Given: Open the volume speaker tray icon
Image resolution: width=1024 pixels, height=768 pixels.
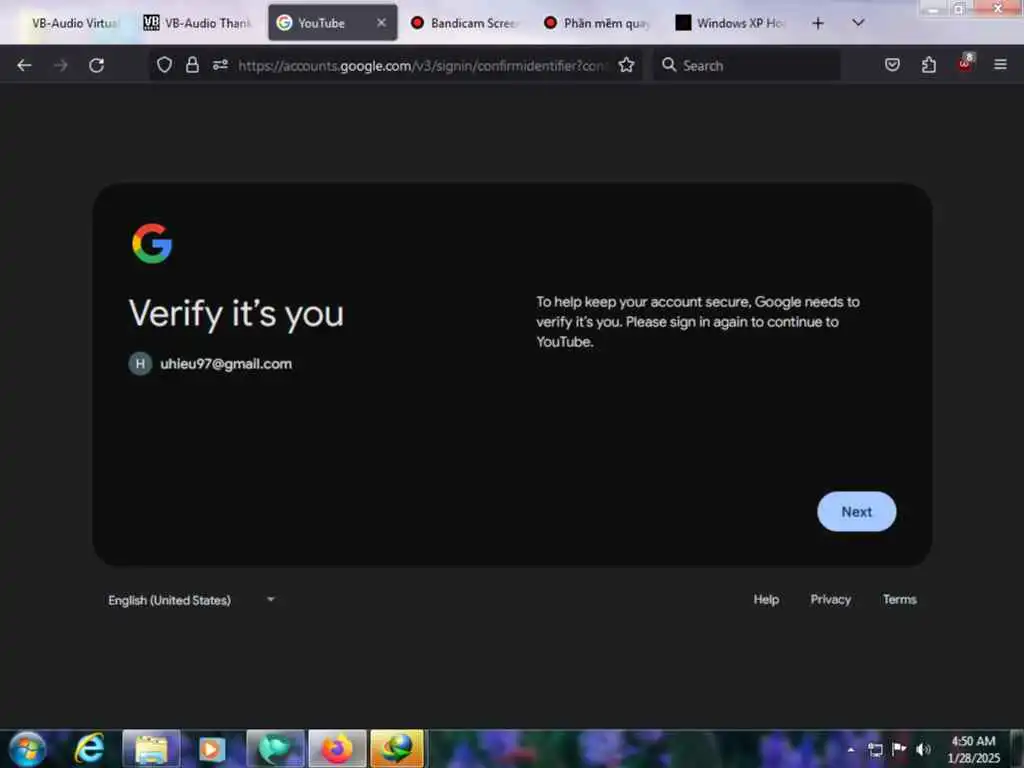Looking at the screenshot, I should tap(923, 749).
